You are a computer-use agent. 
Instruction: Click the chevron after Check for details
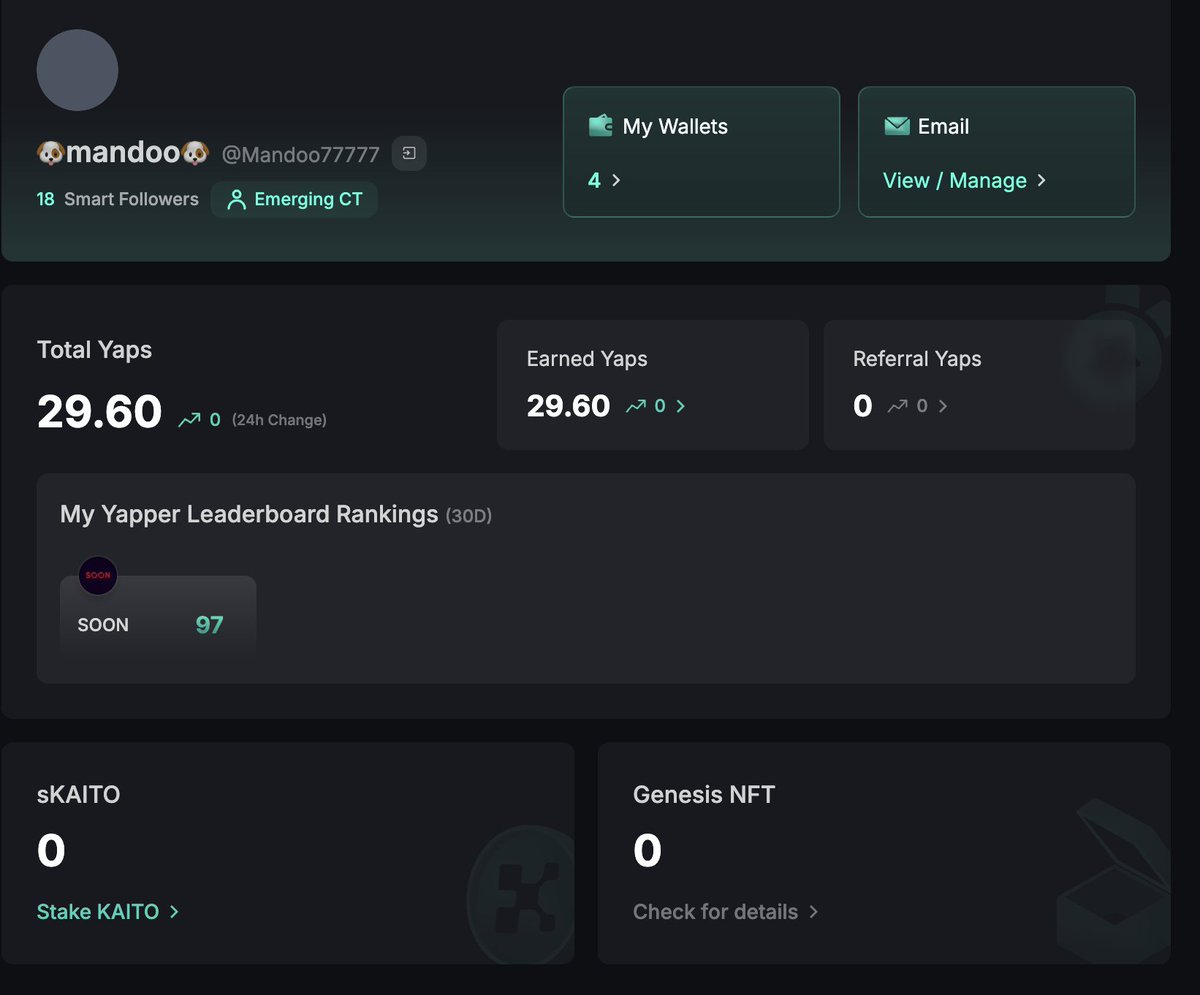[814, 912]
